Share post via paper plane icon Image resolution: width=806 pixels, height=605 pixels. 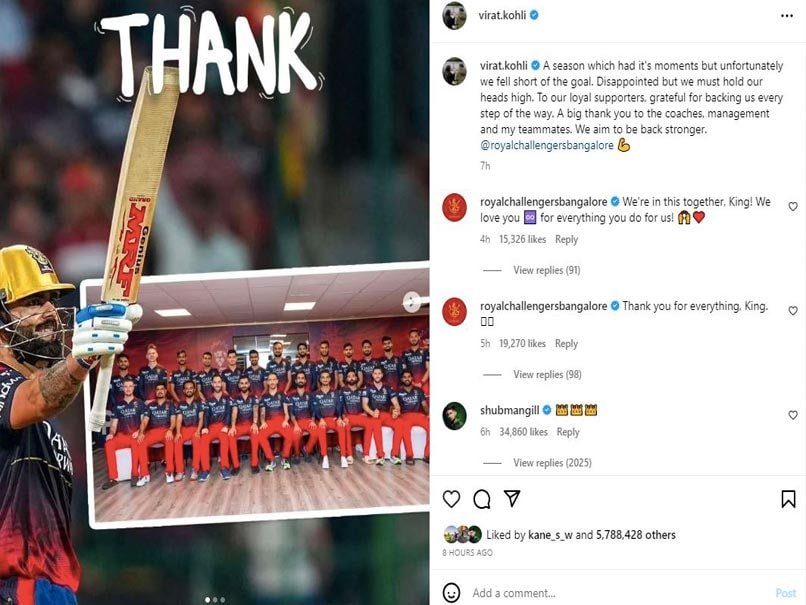pyautogui.click(x=512, y=498)
